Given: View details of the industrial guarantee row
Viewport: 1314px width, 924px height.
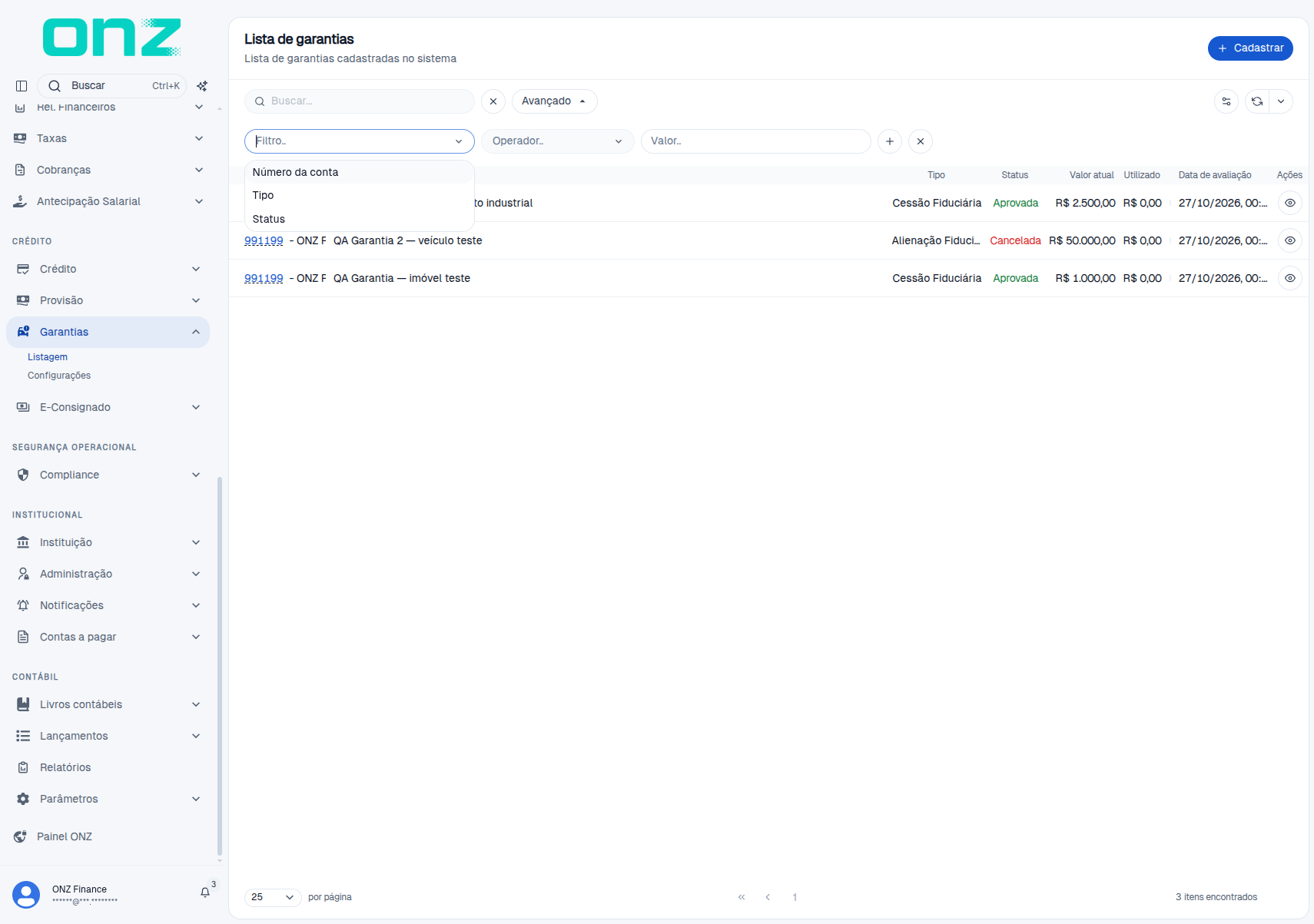Looking at the screenshot, I should [1290, 203].
